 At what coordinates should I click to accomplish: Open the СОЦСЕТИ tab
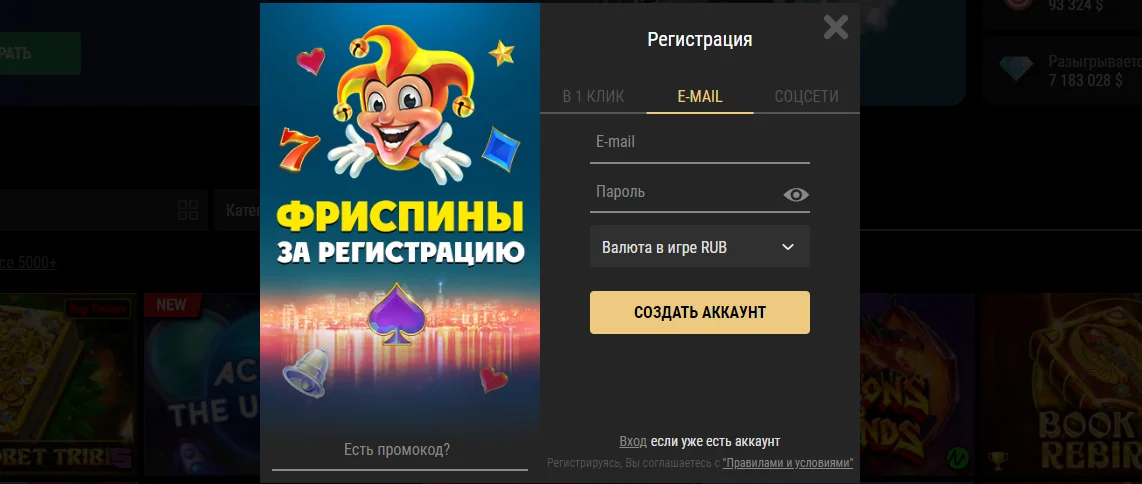(x=806, y=96)
